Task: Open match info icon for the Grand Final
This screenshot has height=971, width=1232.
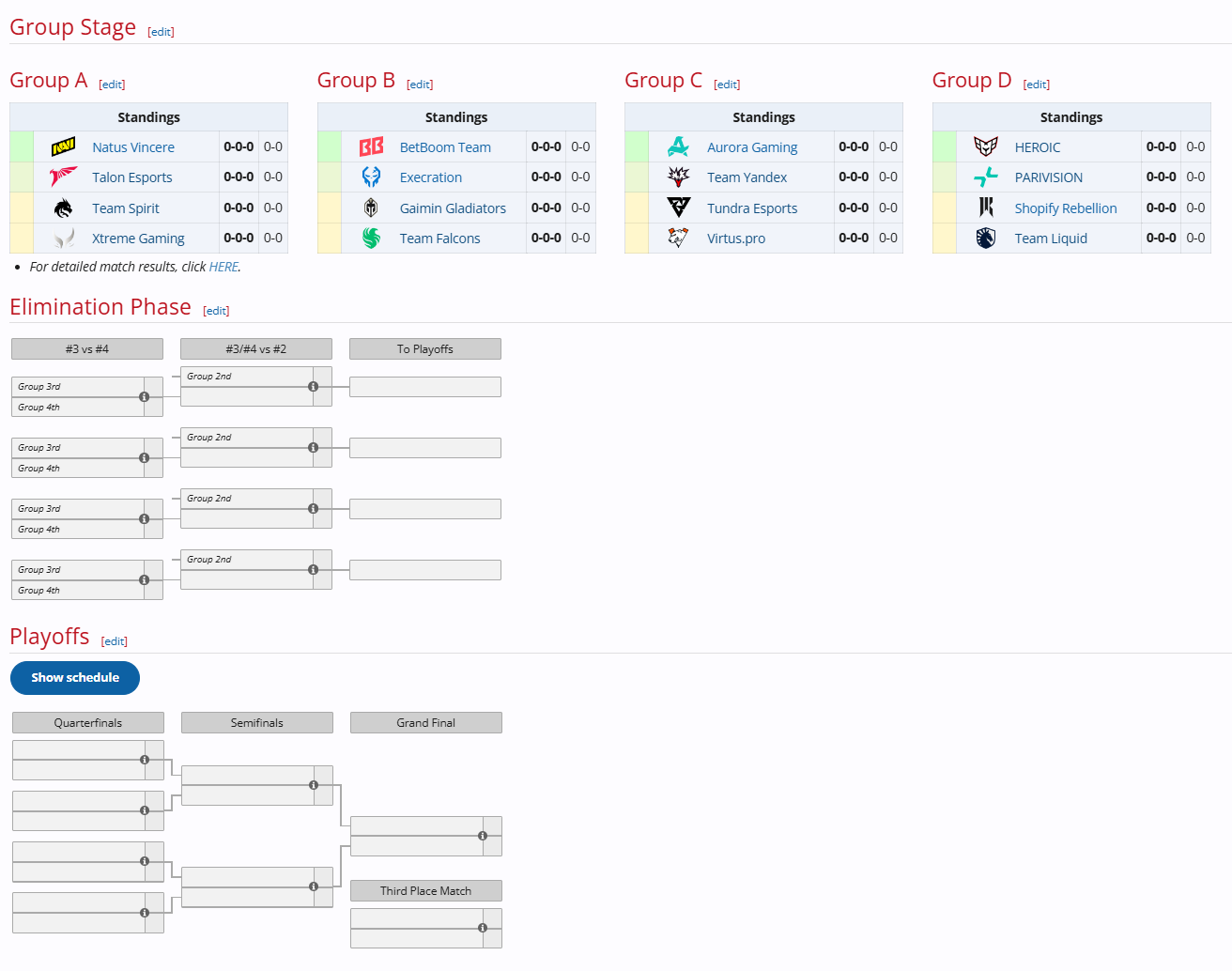Action: click(x=483, y=836)
